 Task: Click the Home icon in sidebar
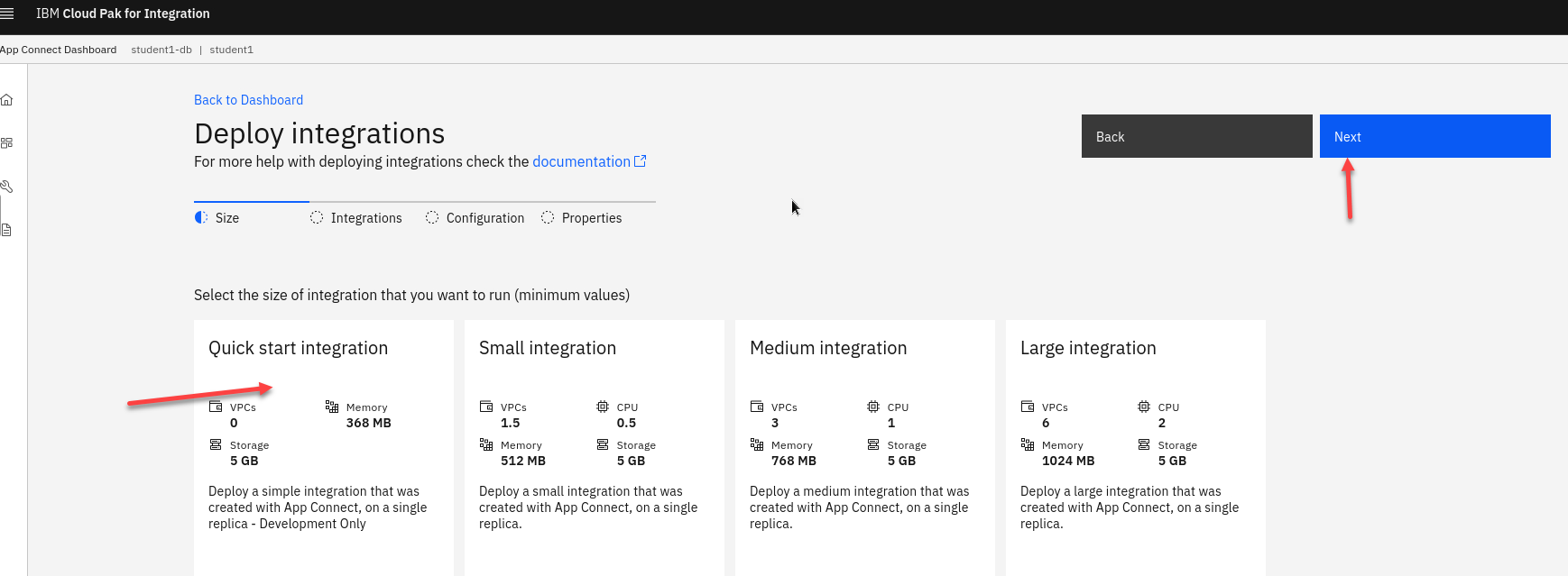(x=6, y=100)
